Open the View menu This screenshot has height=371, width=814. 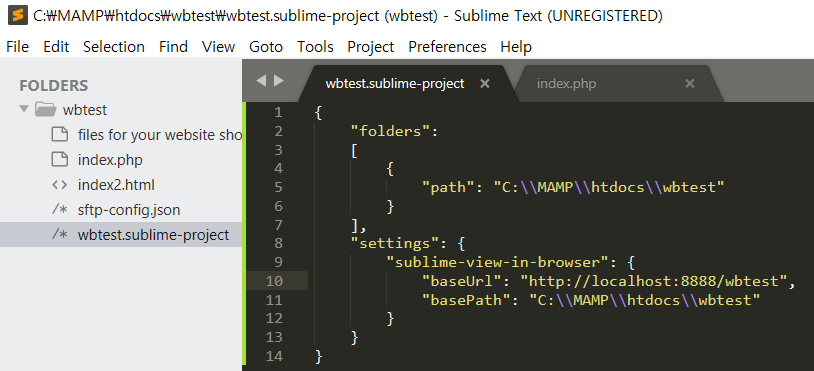tap(219, 47)
